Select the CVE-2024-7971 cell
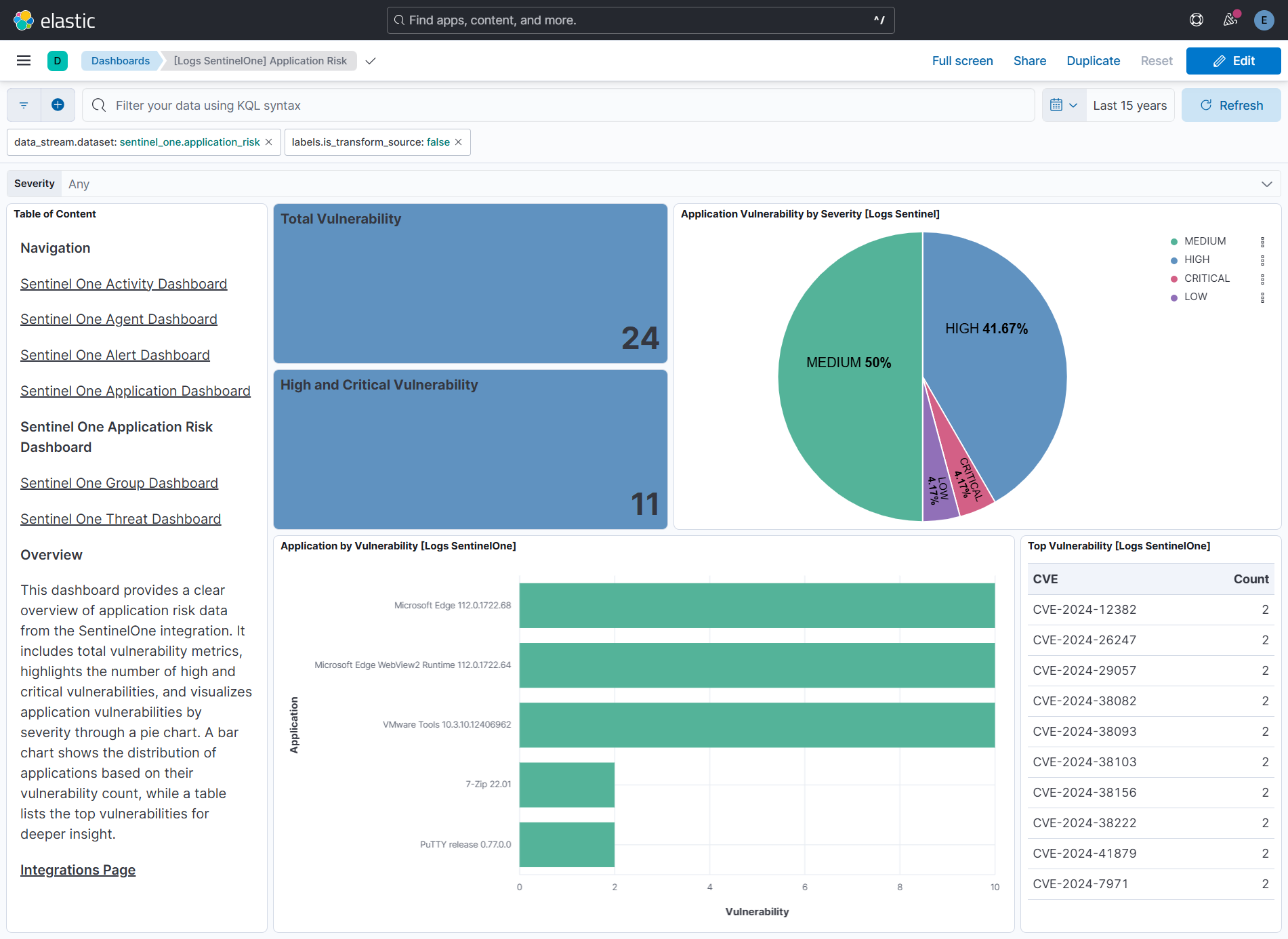Viewport: 1288px width, 939px height. [1080, 884]
